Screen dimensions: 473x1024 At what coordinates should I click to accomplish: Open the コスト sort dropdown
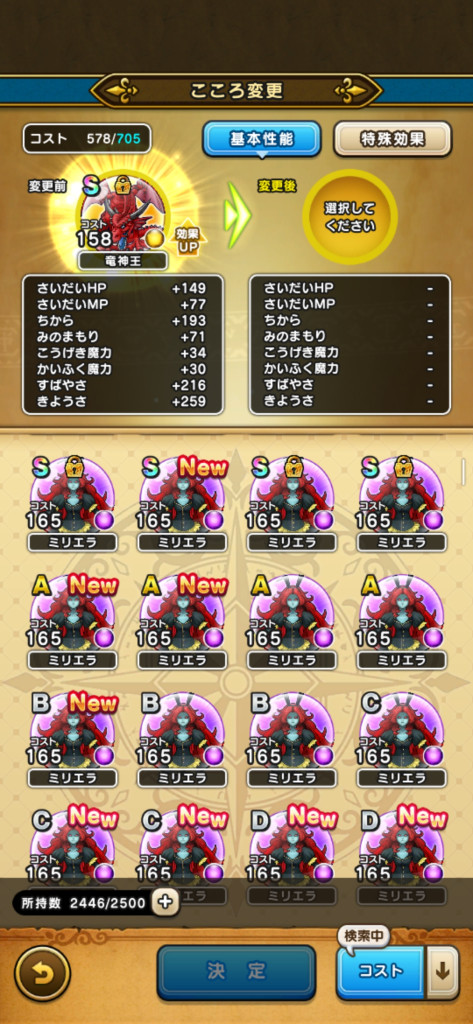click(x=381, y=972)
